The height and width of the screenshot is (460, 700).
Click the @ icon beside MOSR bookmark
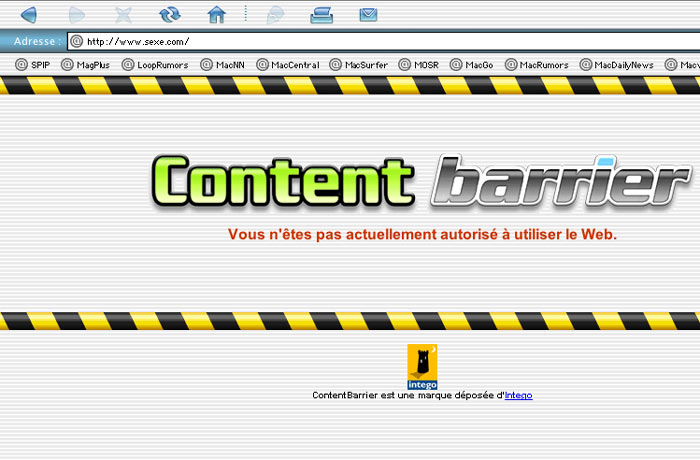point(404,65)
